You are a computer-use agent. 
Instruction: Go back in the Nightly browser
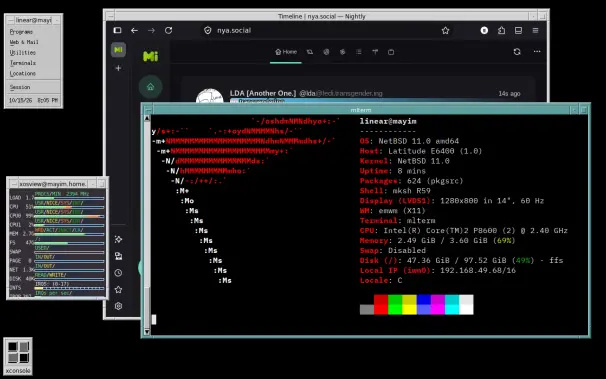(134, 30)
